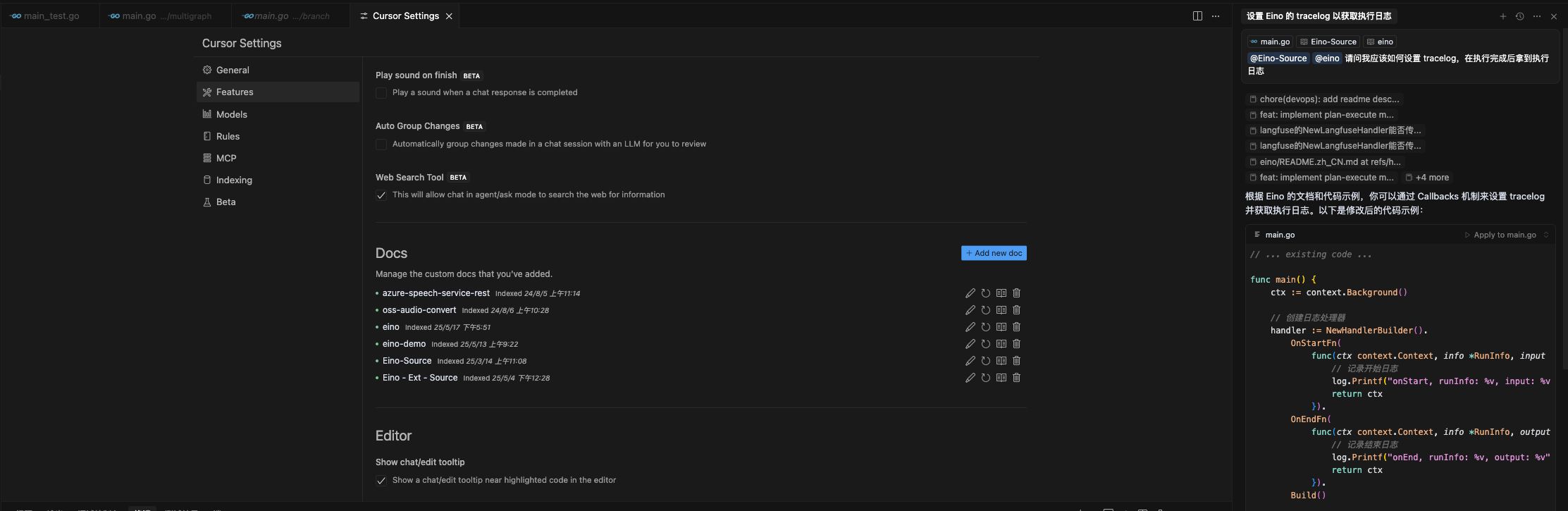Click the chat title tab 设置 Eino 的 tracelog
Viewport: 1568px width, 511px height.
coord(1319,16)
